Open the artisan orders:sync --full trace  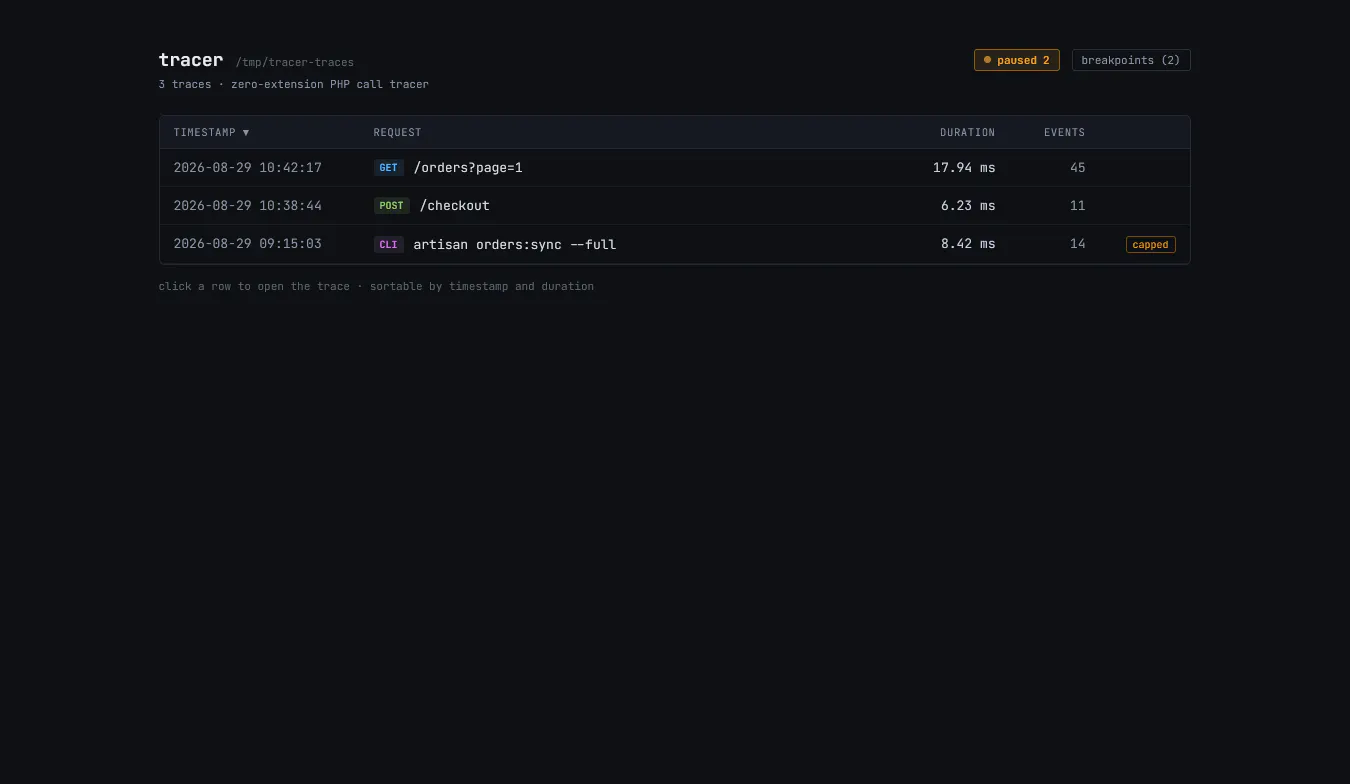coord(675,244)
